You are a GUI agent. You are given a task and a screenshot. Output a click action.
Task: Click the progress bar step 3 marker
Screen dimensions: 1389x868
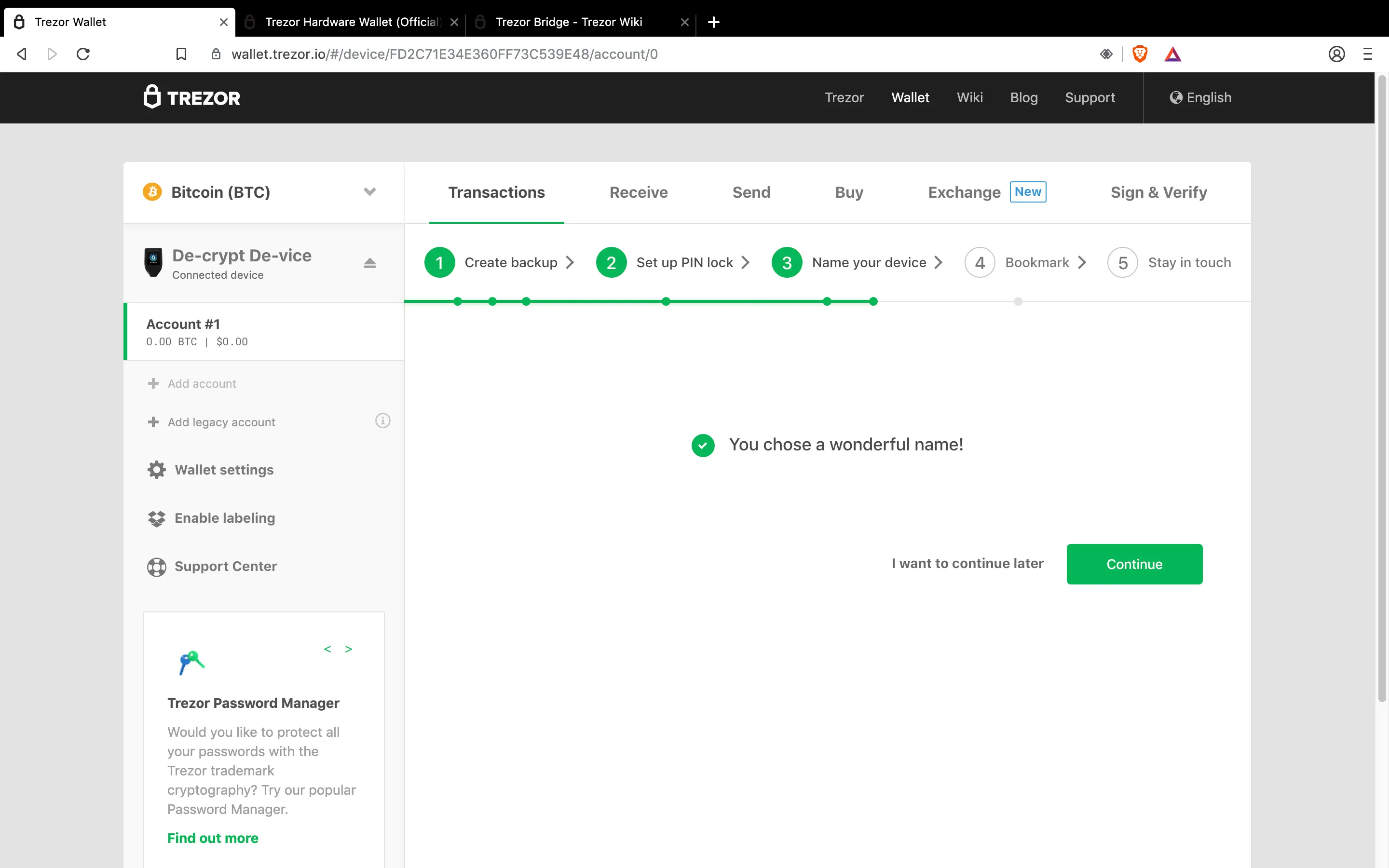click(786, 262)
